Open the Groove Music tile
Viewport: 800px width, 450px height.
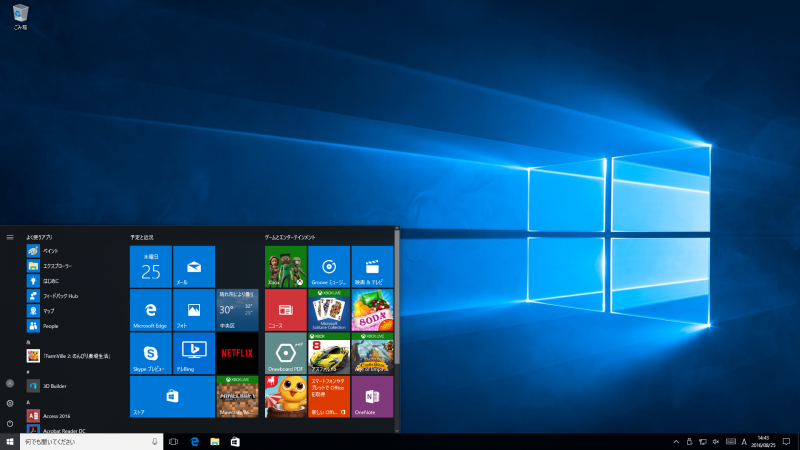point(329,266)
